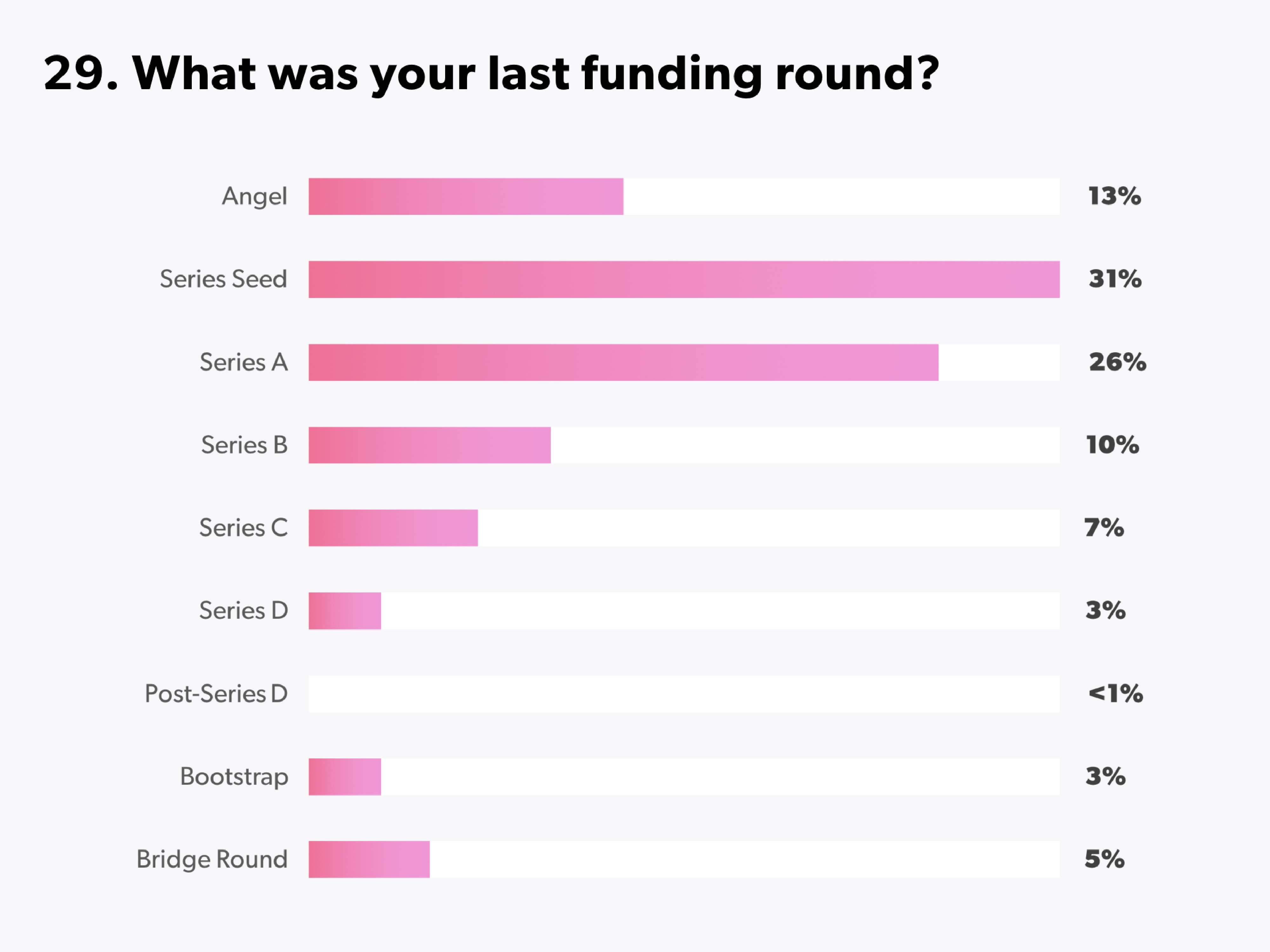Click the Bridge Round label
The height and width of the screenshot is (952, 1270).
[212, 860]
